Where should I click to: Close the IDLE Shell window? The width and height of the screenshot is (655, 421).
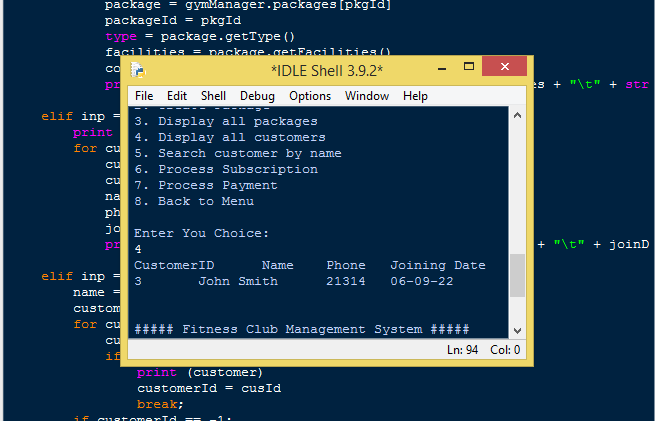tap(505, 66)
